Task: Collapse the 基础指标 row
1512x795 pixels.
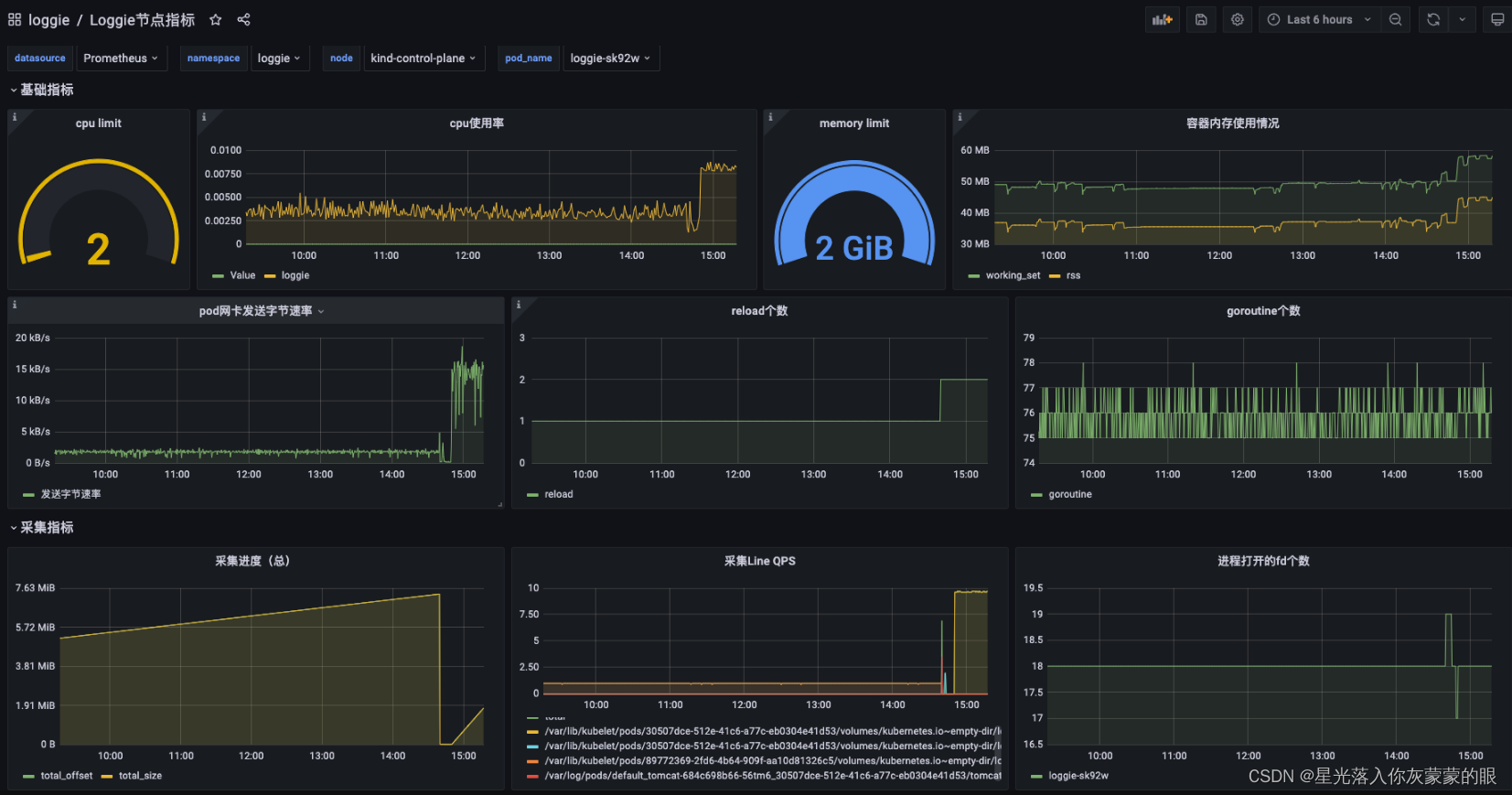Action: coord(42,90)
